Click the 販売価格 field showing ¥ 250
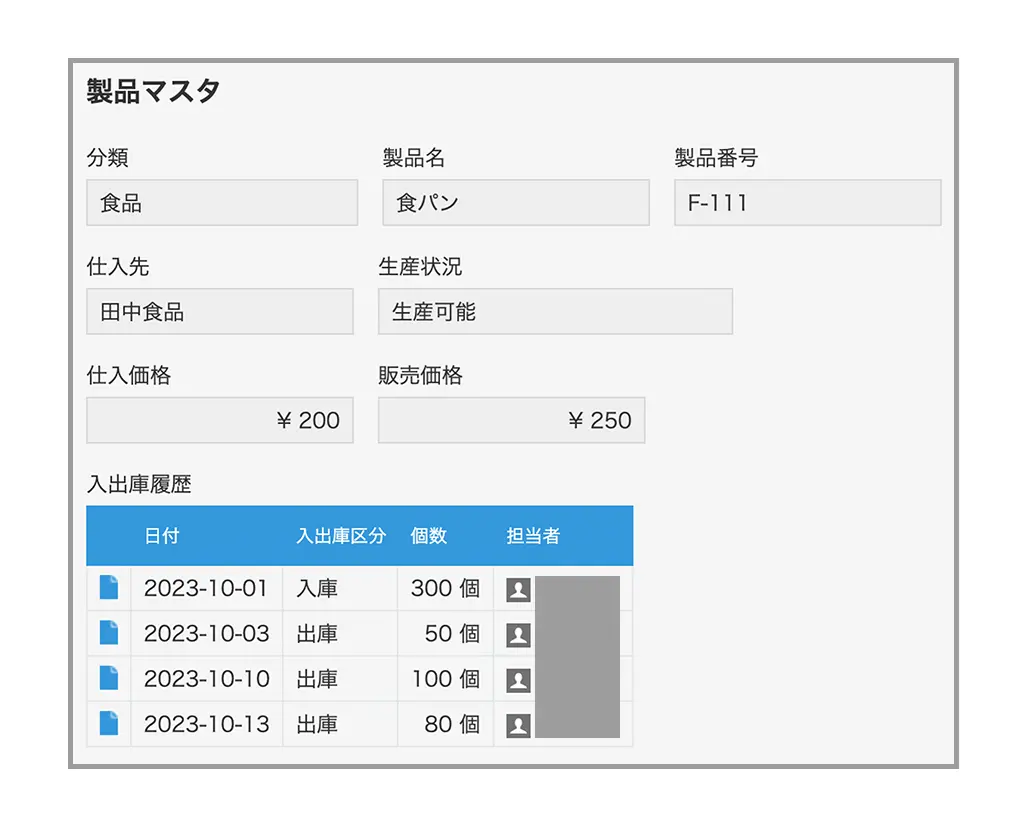1028x828 pixels. [511, 420]
